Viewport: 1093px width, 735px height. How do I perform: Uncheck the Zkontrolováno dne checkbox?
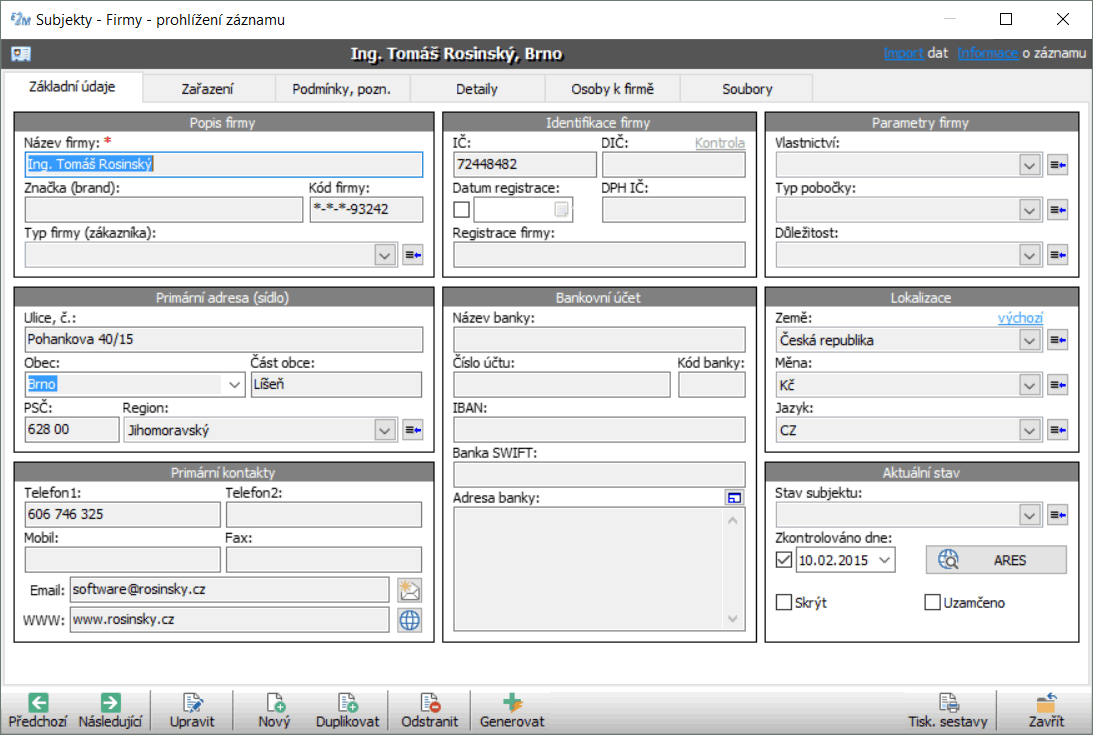tap(784, 560)
